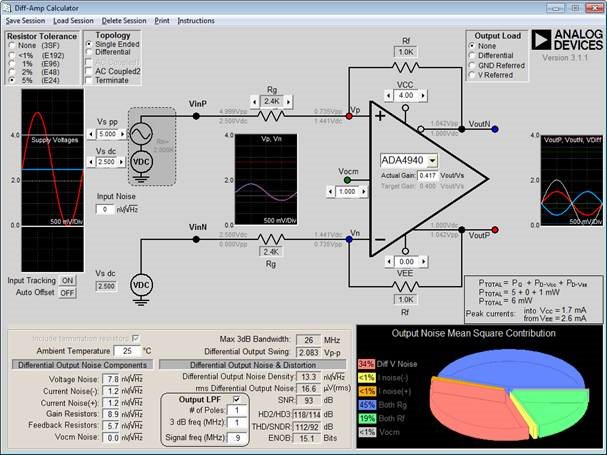Screen dimensions: 607x455
Task: Click the blue Vn node
Action: point(349,240)
